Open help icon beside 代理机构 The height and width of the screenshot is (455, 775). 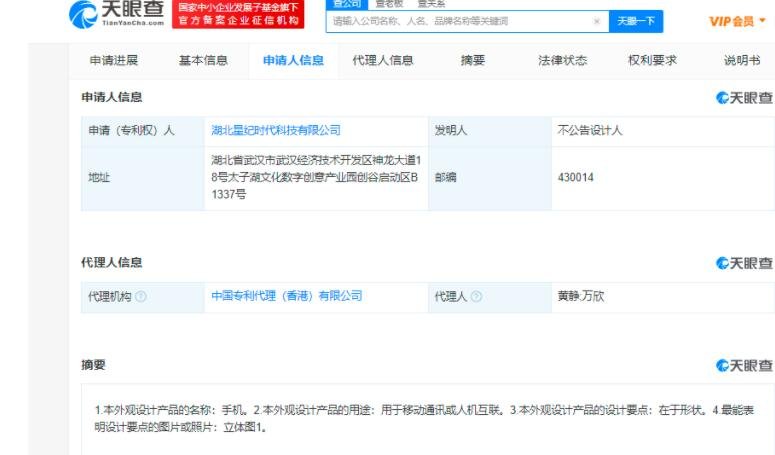(141, 296)
